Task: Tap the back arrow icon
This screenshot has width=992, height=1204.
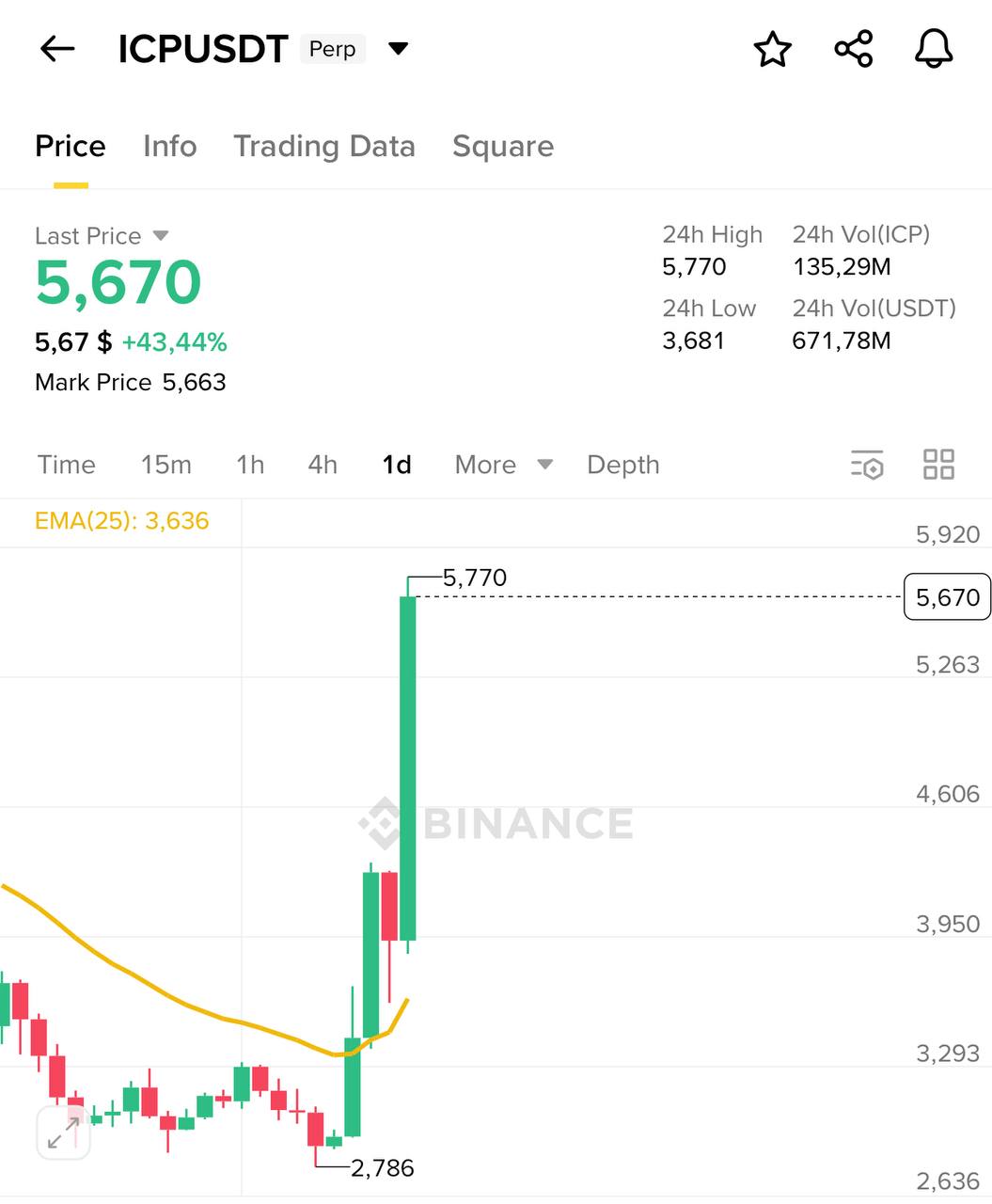Action: tap(57, 49)
